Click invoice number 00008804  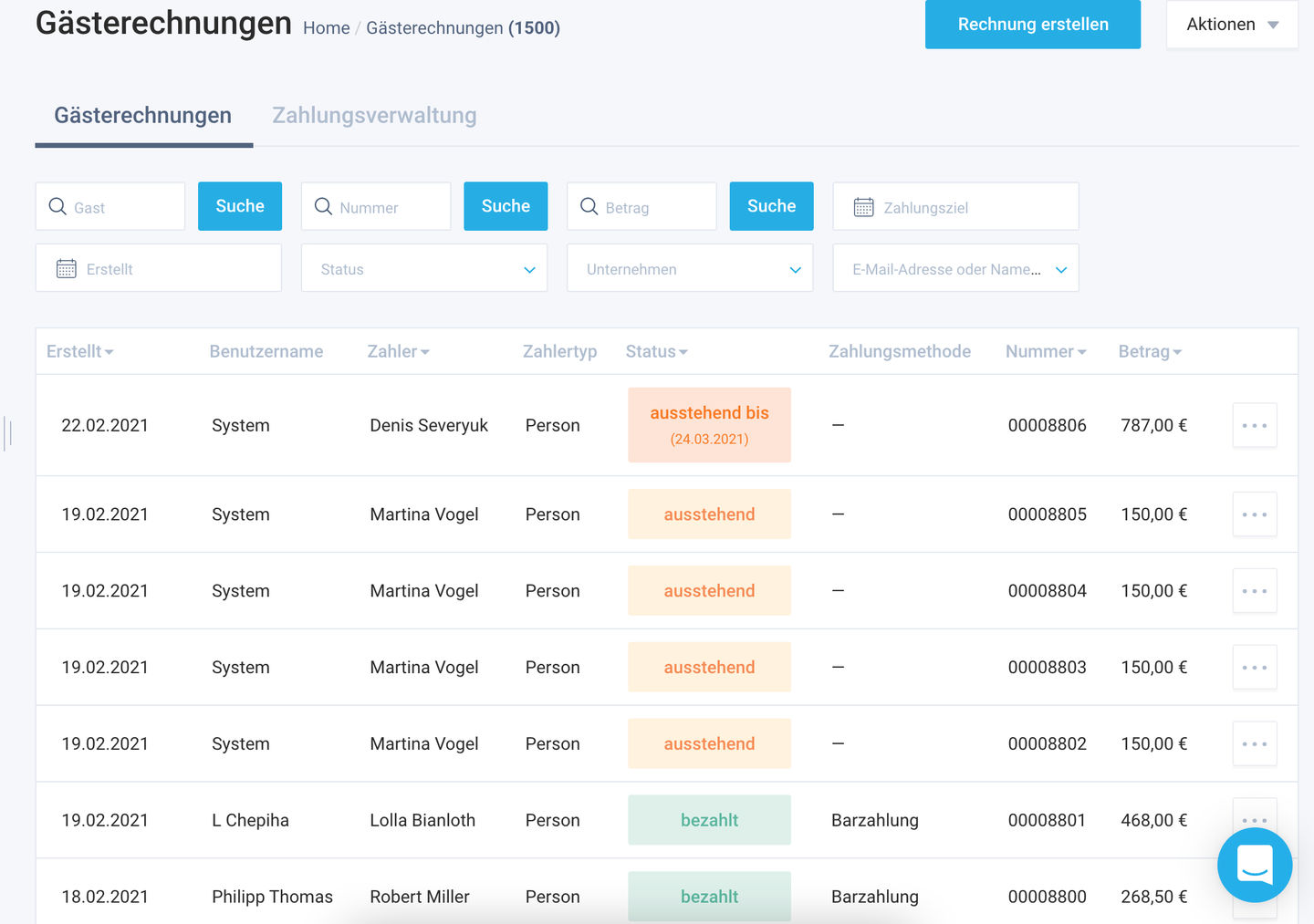coord(1047,591)
